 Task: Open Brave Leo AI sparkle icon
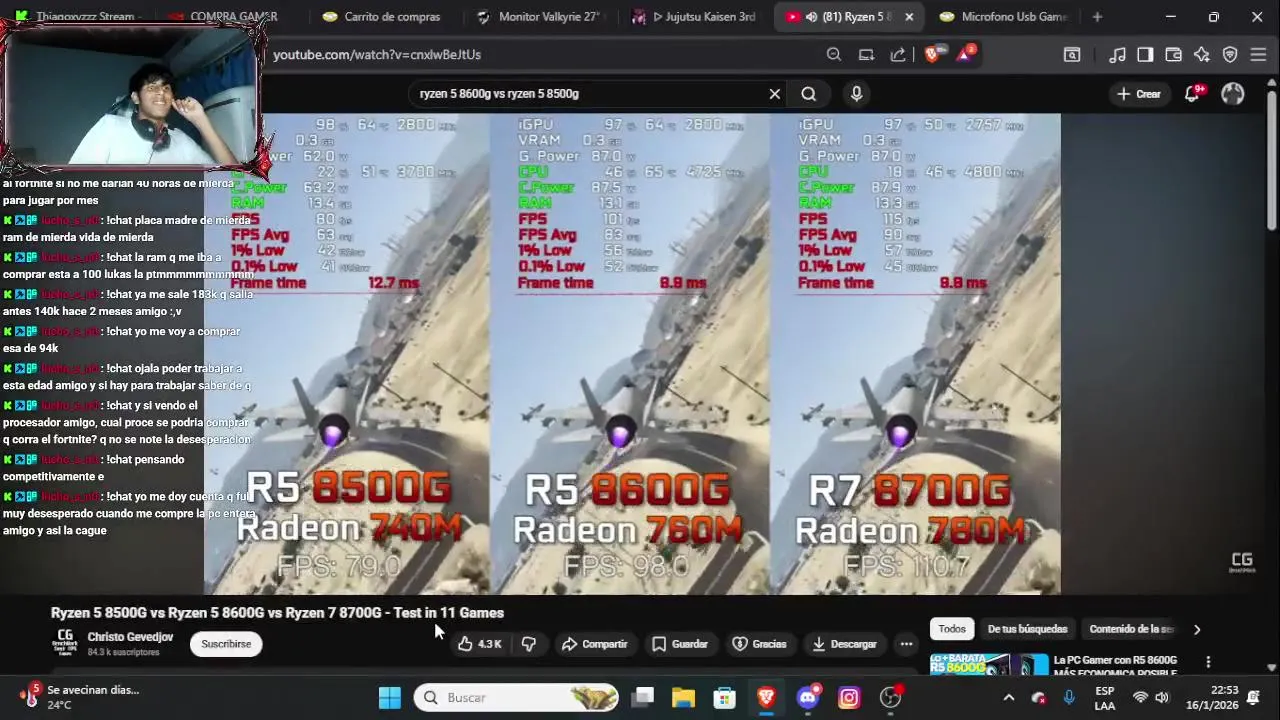(x=1202, y=55)
